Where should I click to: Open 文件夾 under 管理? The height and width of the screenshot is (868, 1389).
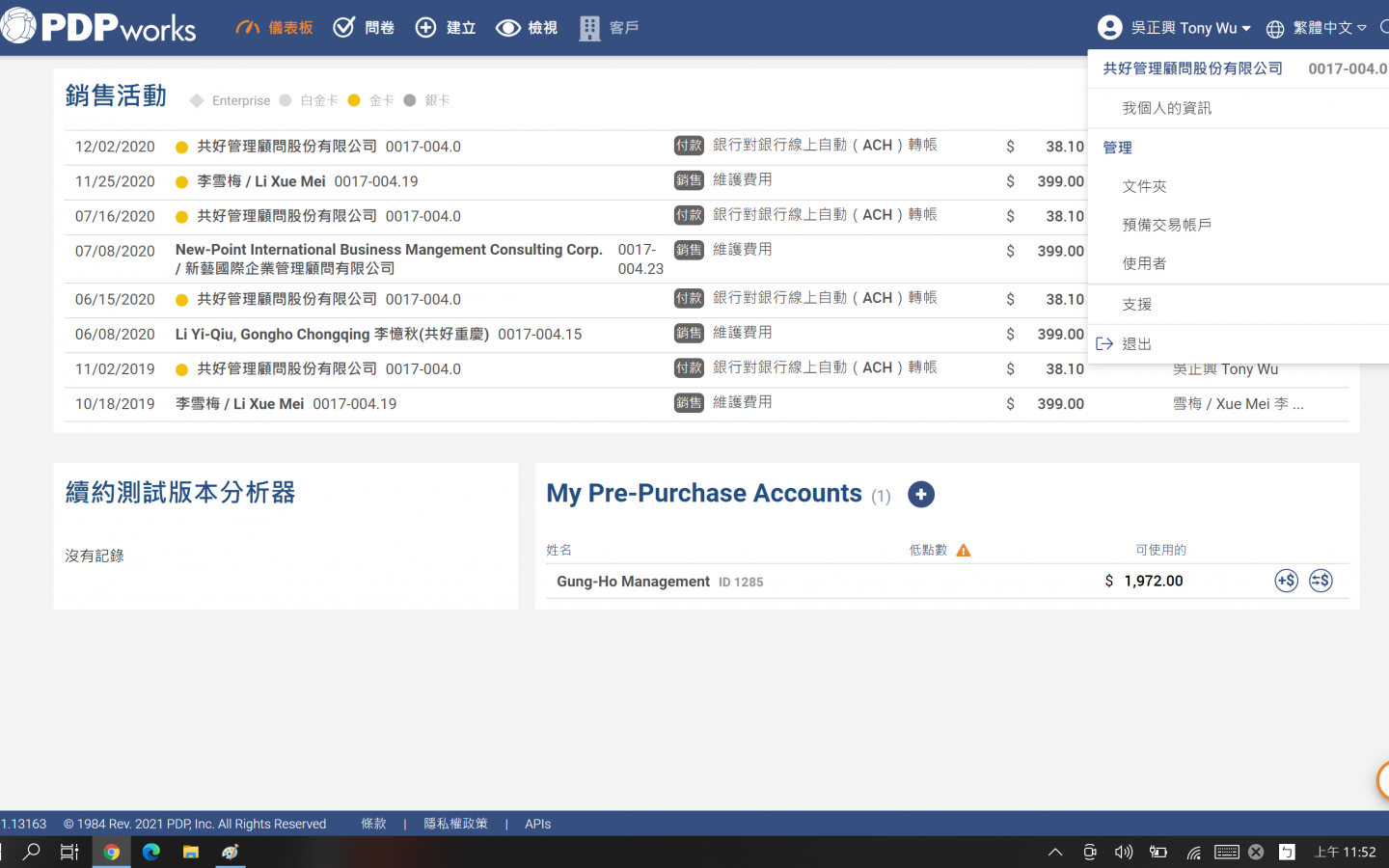pos(1144,186)
